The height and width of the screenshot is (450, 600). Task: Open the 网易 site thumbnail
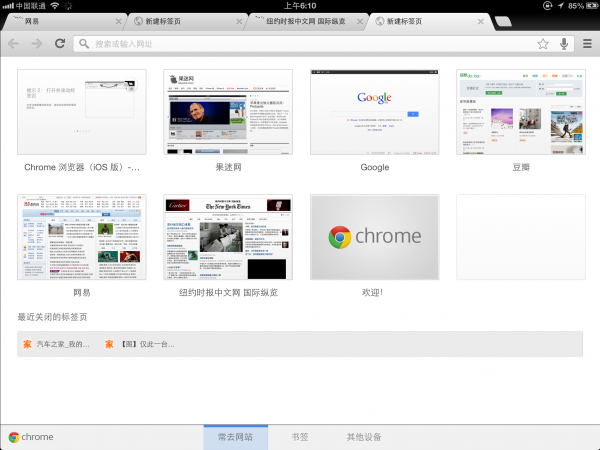(82, 237)
